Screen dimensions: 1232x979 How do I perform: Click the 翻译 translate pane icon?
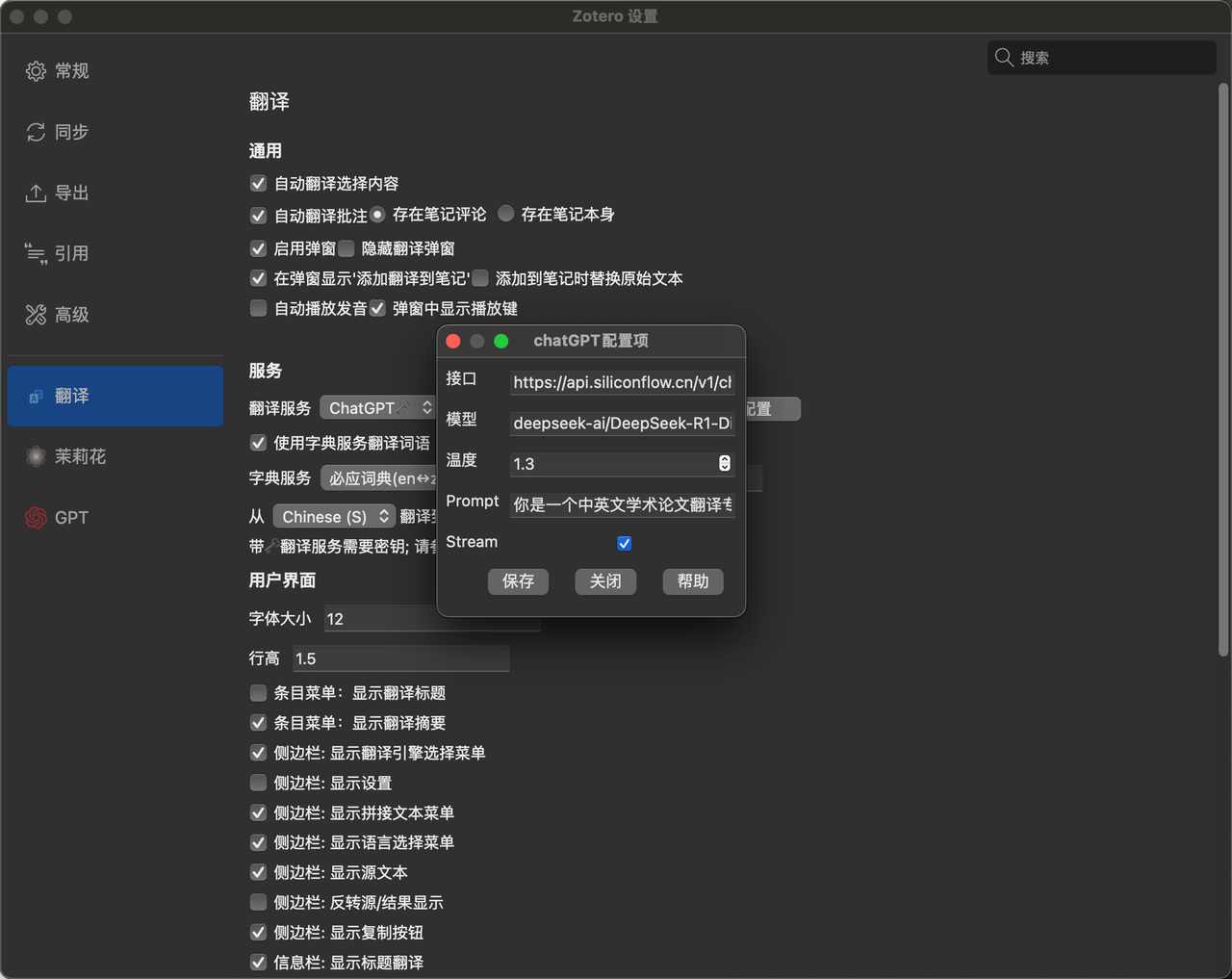tap(36, 397)
